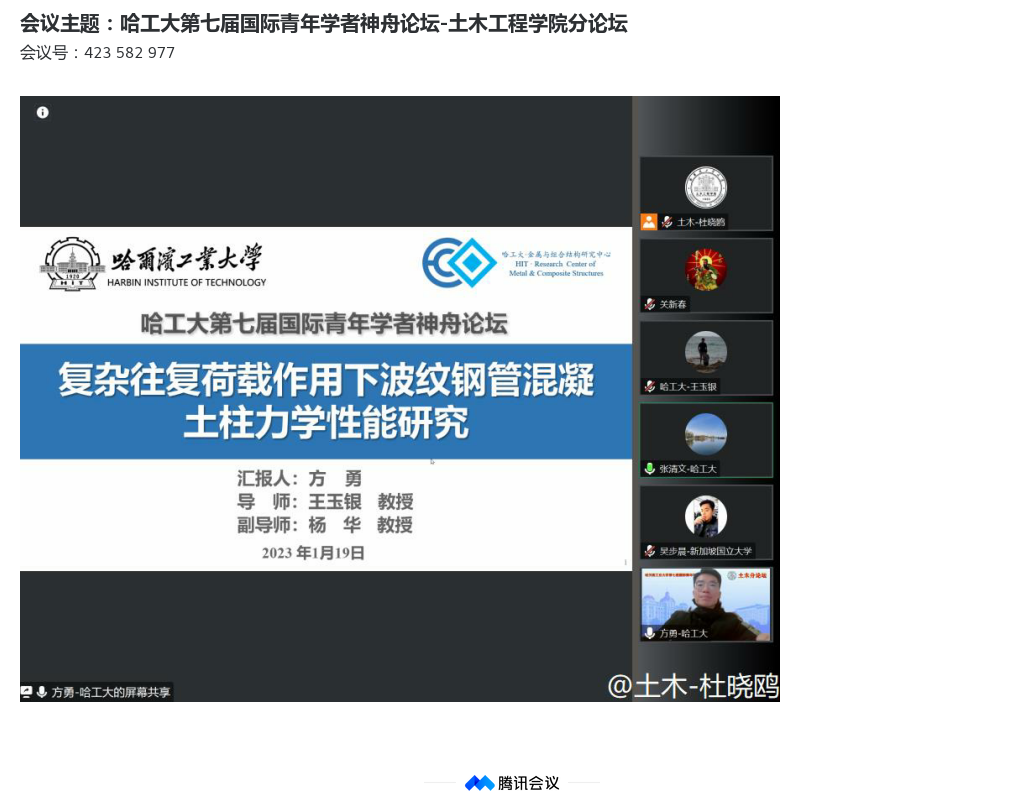Open 方勇-哈工大's live video tile
The width and height of the screenshot is (1024, 811).
706,600
